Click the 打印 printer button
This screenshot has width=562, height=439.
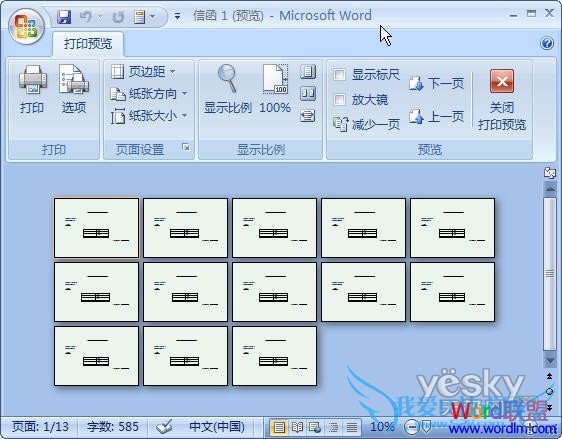[x=32, y=90]
